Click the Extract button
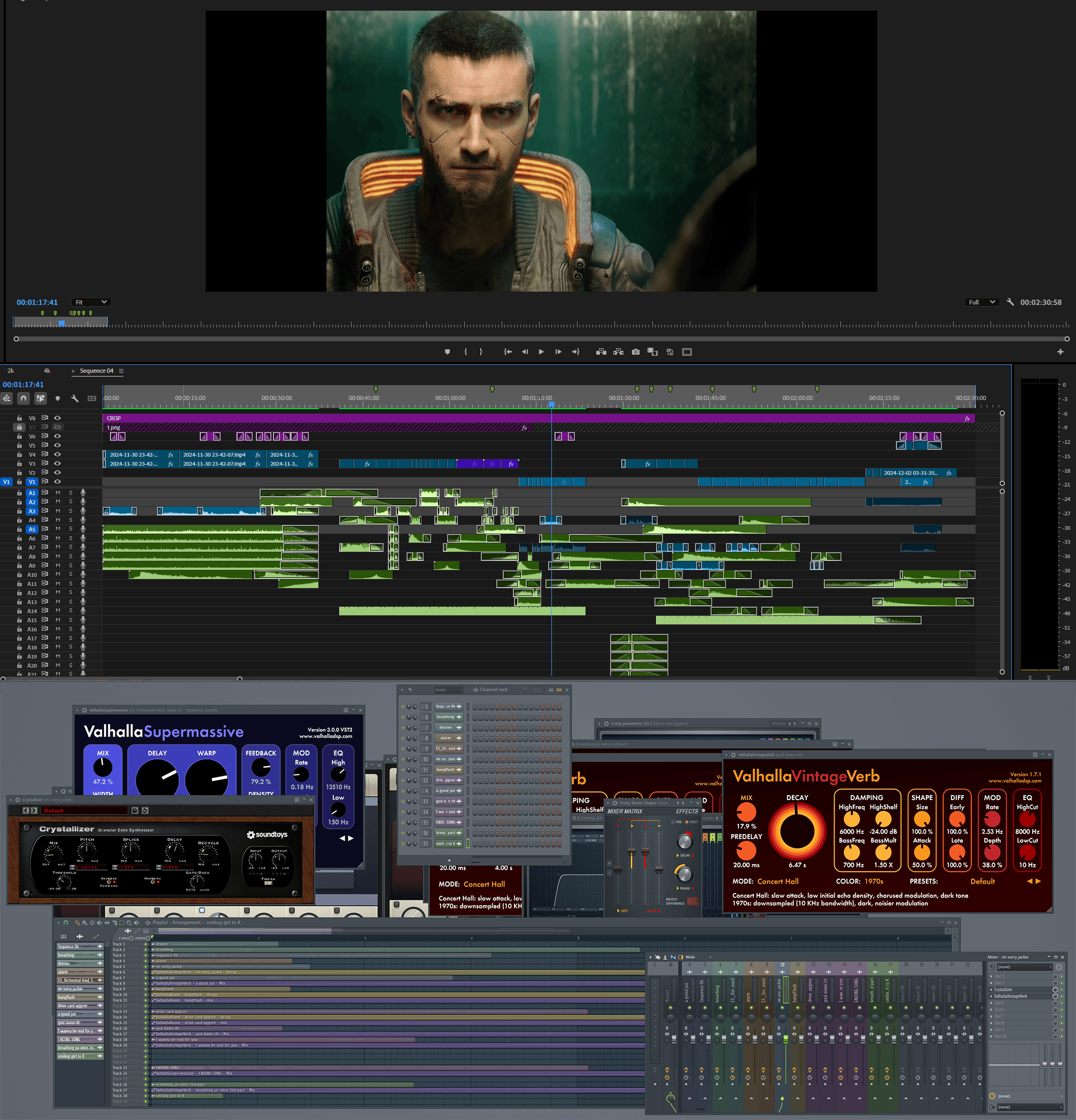This screenshot has height=1120, width=1076. [618, 352]
